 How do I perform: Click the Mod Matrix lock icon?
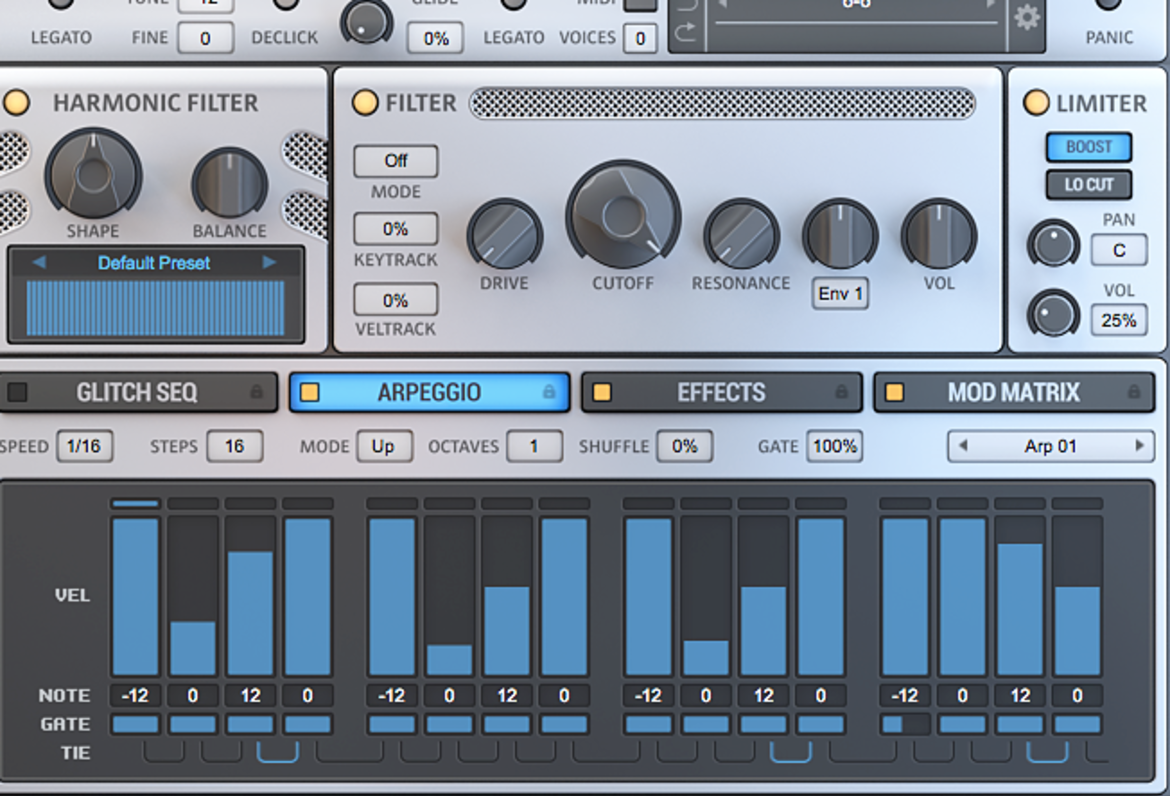click(x=1133, y=392)
